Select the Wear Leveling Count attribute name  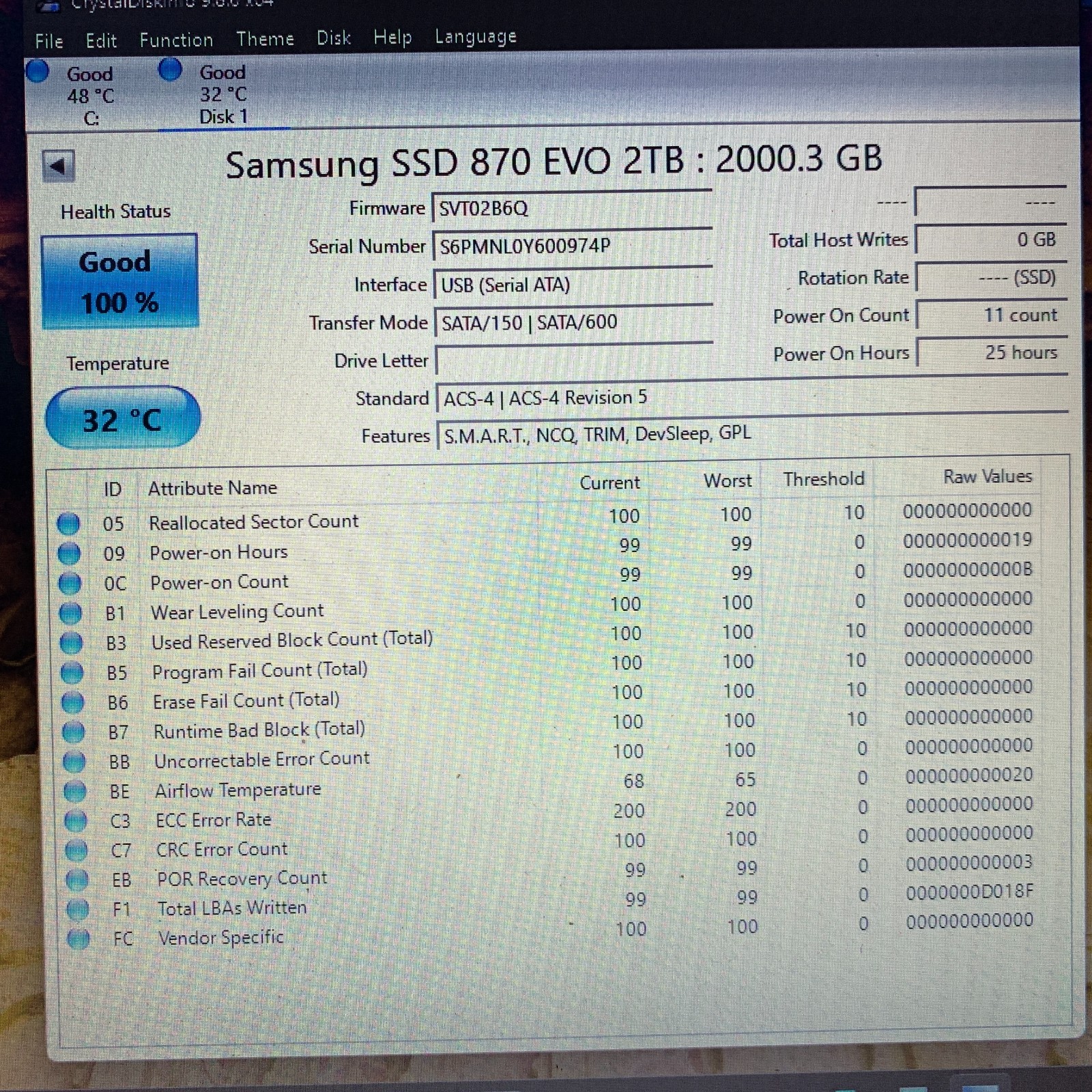237,612
